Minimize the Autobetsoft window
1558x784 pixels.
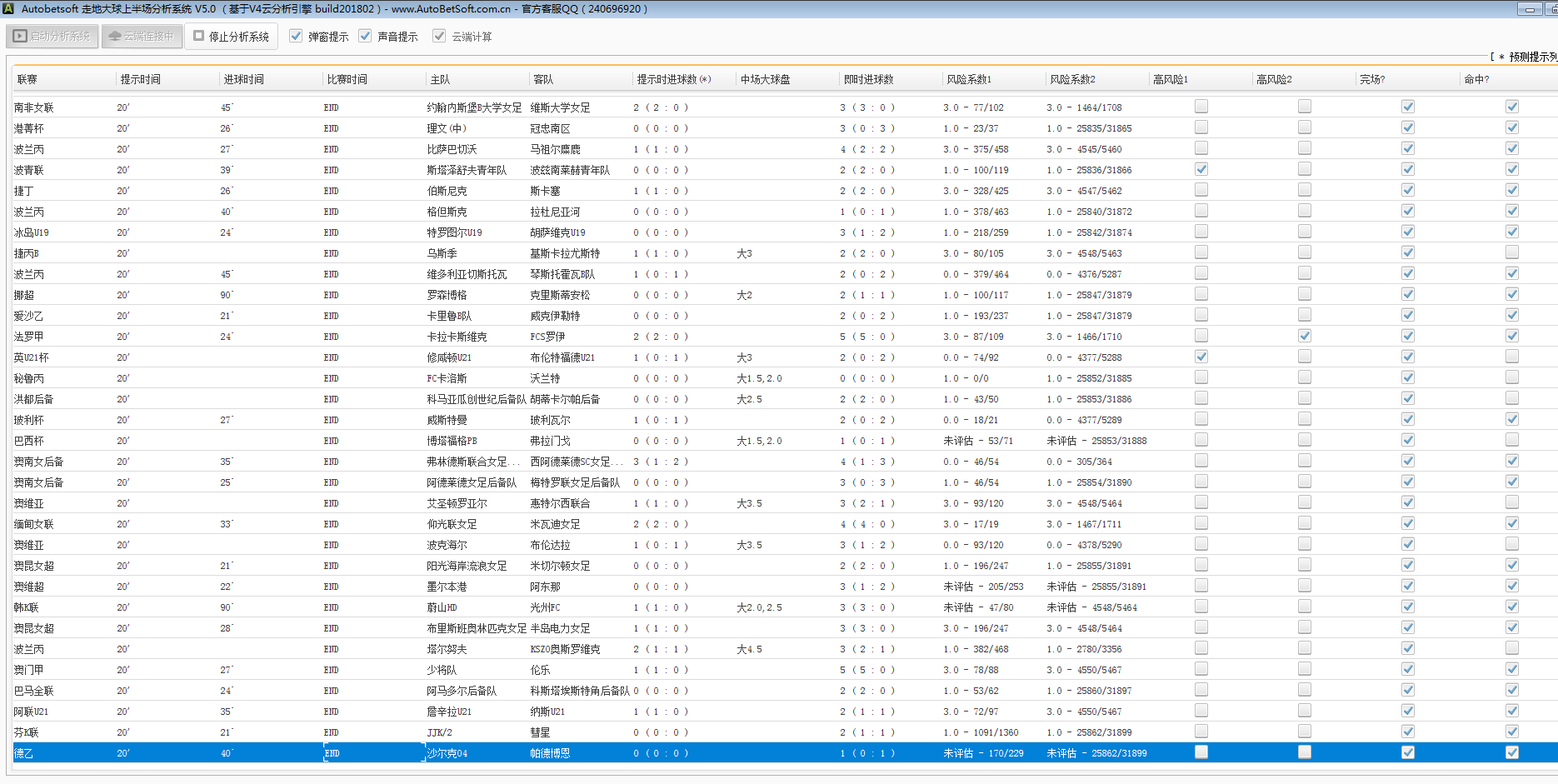[x=1530, y=9]
